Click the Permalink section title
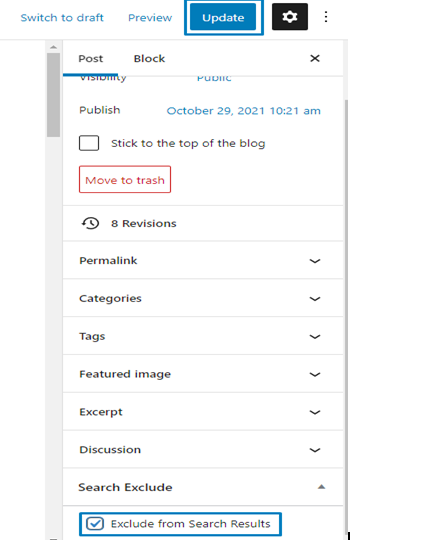 point(108,261)
